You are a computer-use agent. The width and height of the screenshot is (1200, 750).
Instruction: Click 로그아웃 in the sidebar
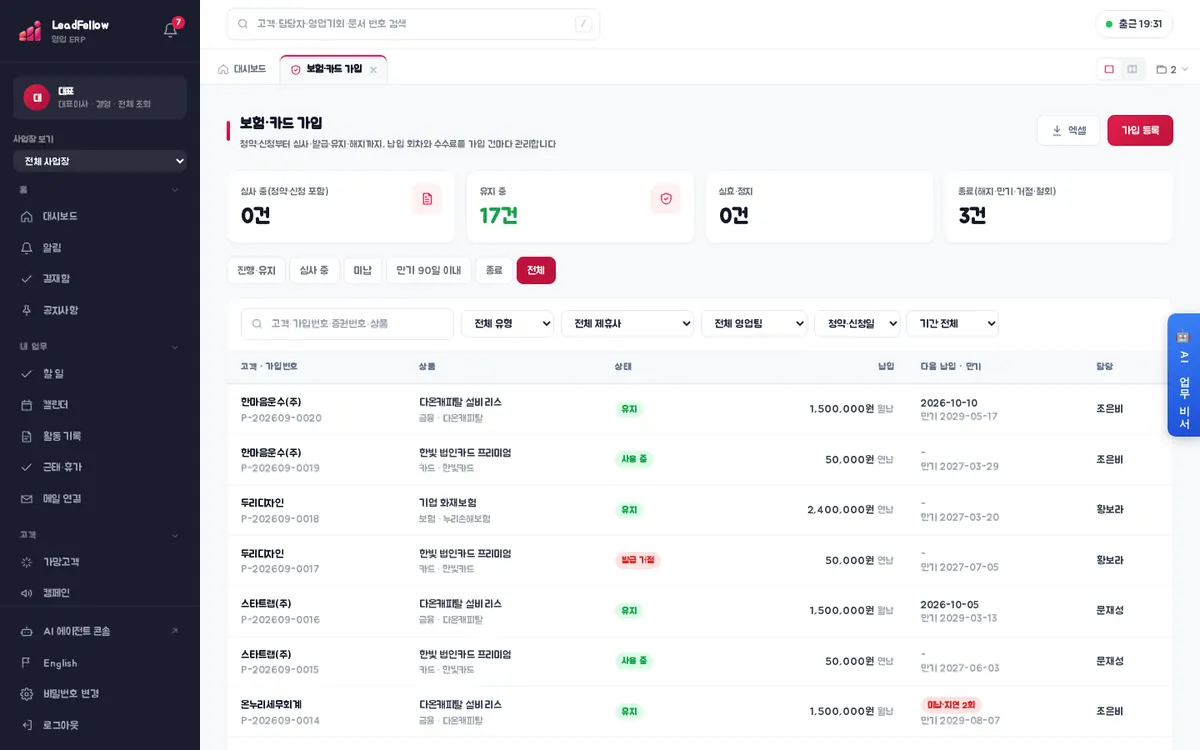point(100,725)
